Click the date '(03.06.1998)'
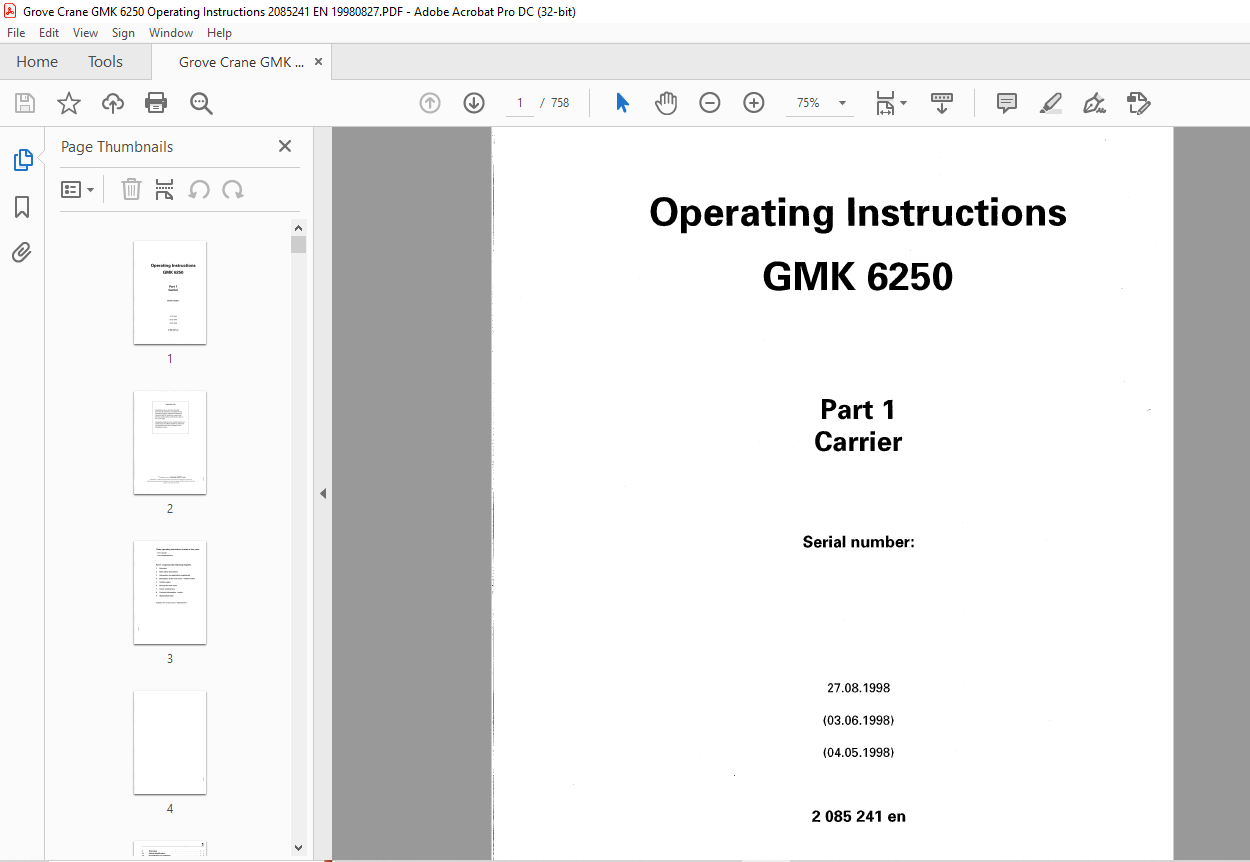The width and height of the screenshot is (1250, 862). point(858,720)
